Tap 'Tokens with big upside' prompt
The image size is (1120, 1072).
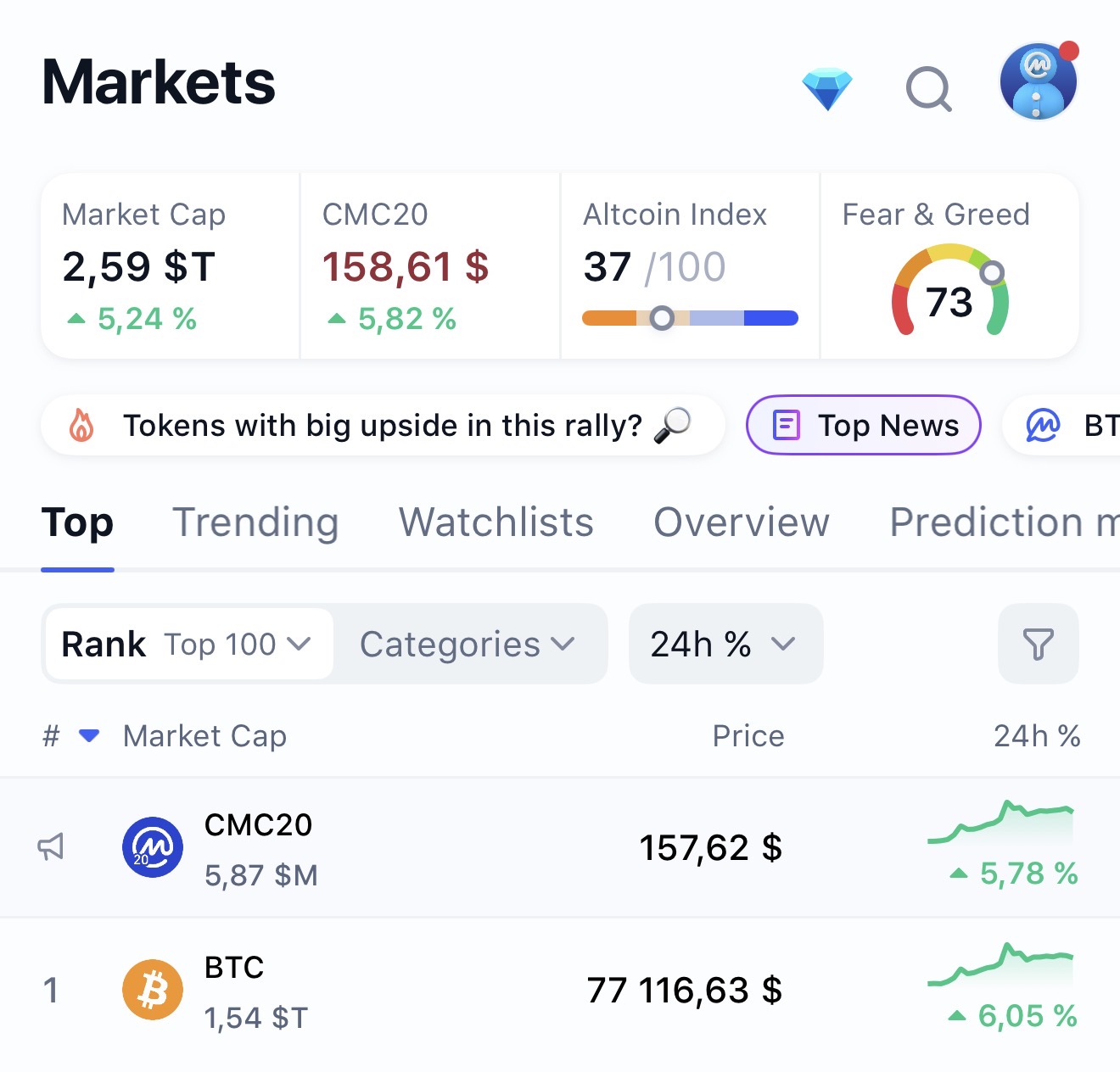click(383, 425)
